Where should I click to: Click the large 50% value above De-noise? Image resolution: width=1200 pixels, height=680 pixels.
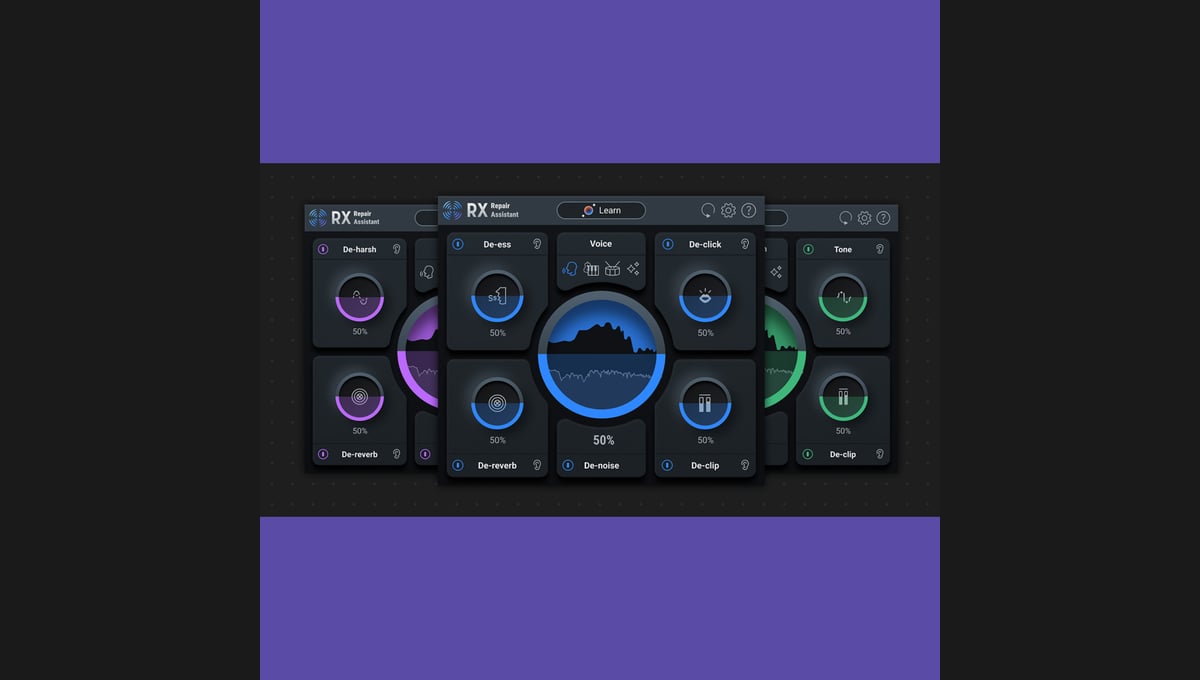[603, 440]
